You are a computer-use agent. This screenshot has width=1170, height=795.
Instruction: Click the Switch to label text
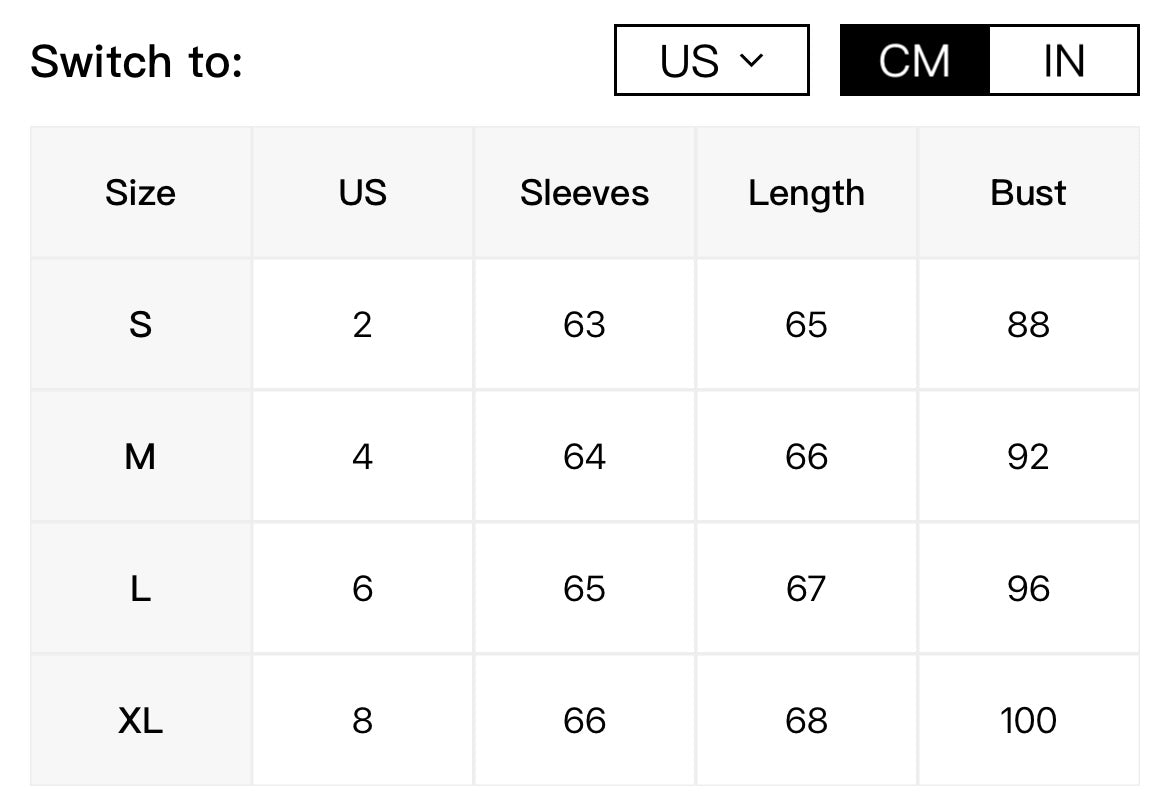pos(137,61)
